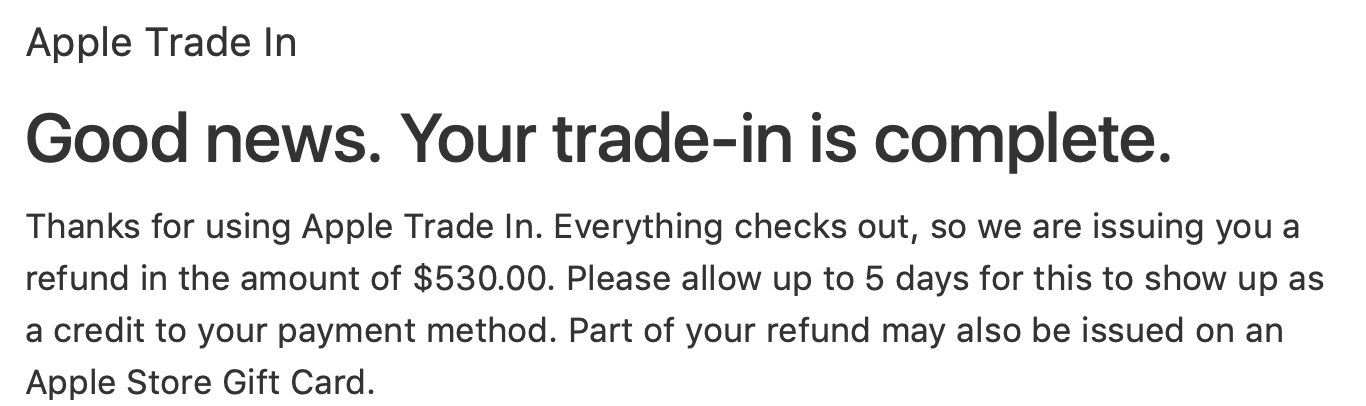Click the "Apple Trade In" header text
The image size is (1366, 406).
tap(161, 43)
